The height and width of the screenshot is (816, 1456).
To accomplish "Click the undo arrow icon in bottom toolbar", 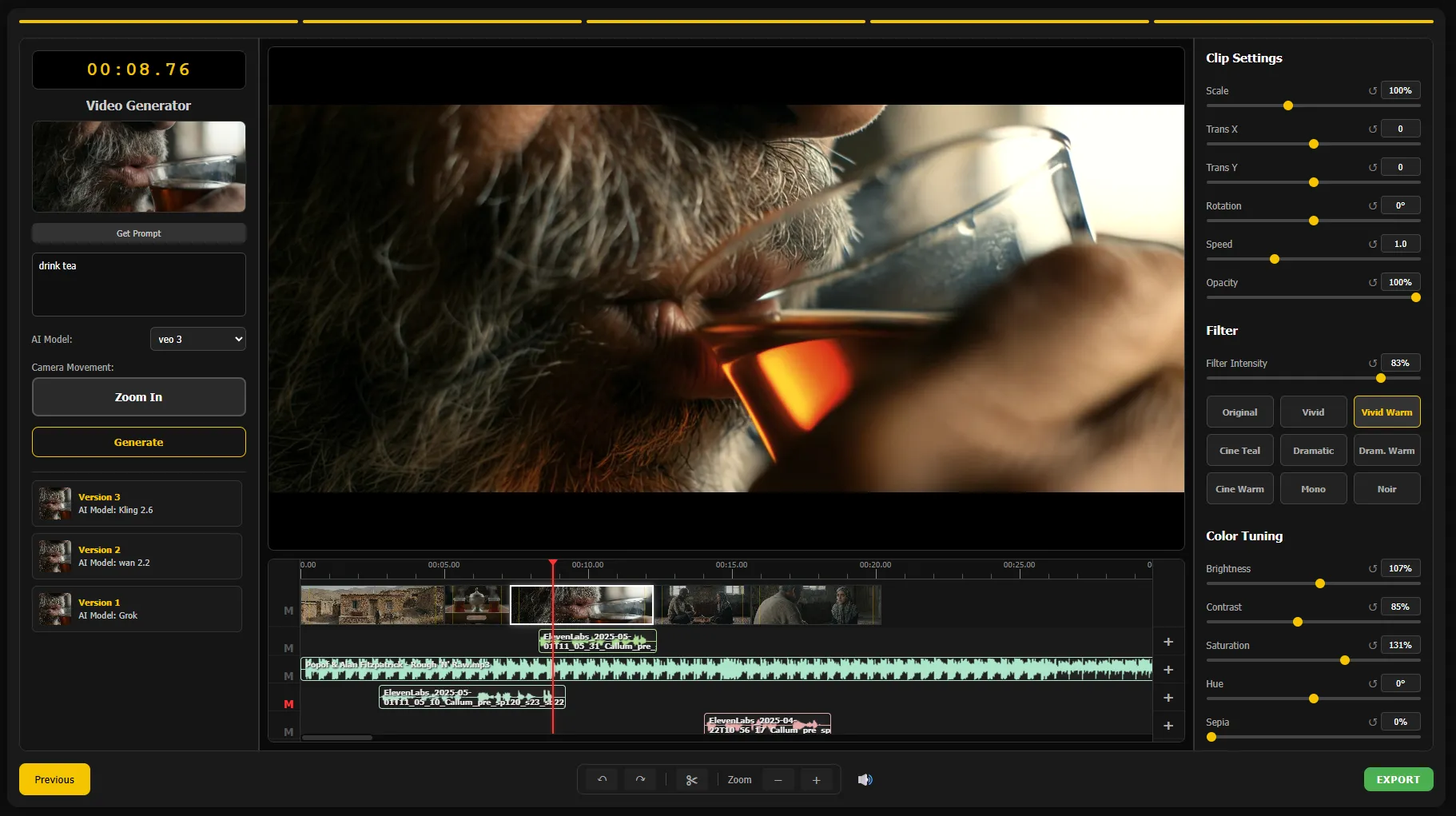I will click(x=602, y=779).
